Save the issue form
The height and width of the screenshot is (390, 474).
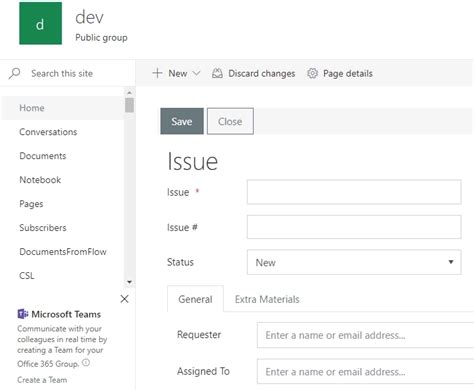(182, 121)
